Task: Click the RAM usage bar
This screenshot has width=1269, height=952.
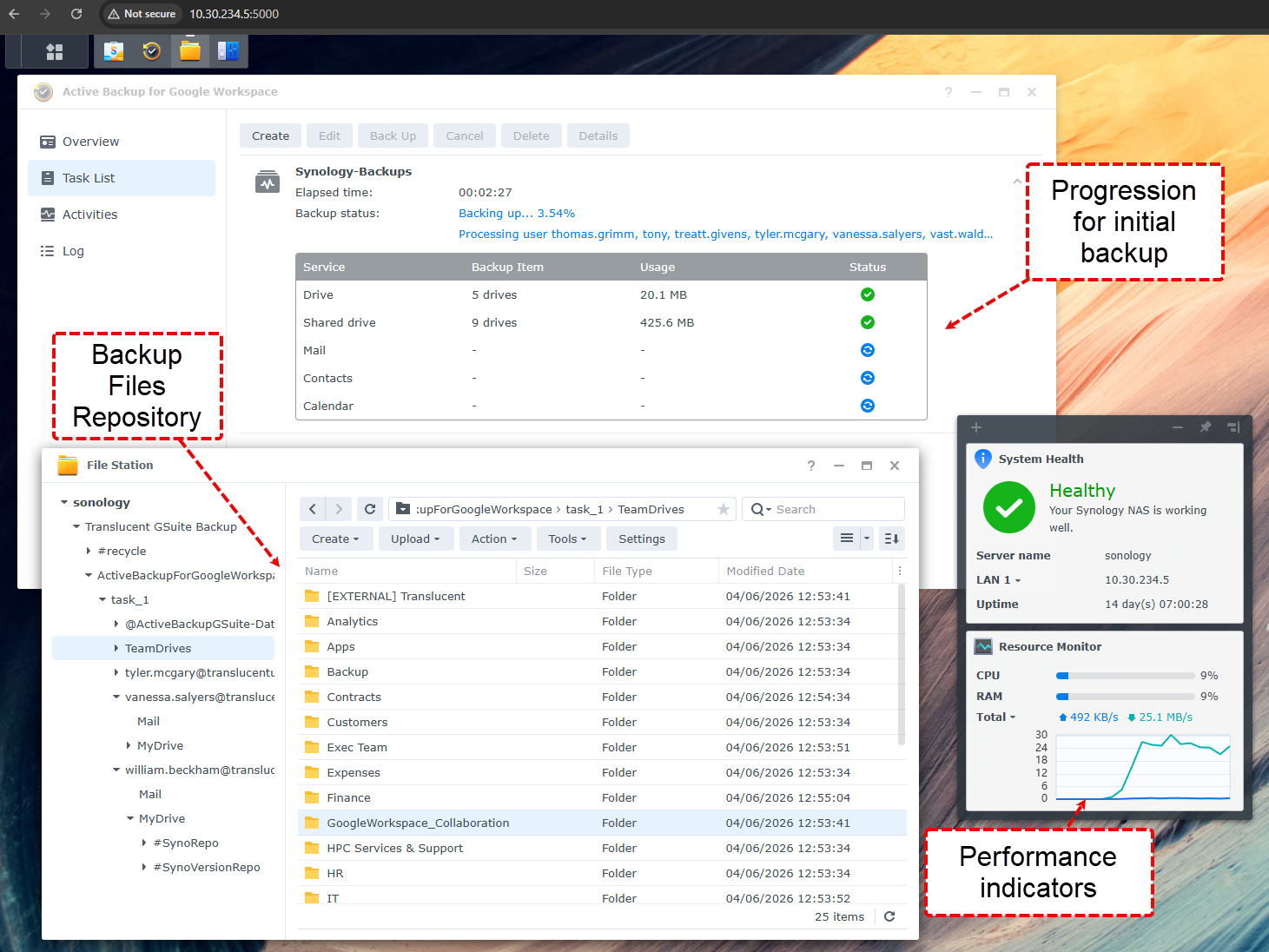Action: [1125, 696]
